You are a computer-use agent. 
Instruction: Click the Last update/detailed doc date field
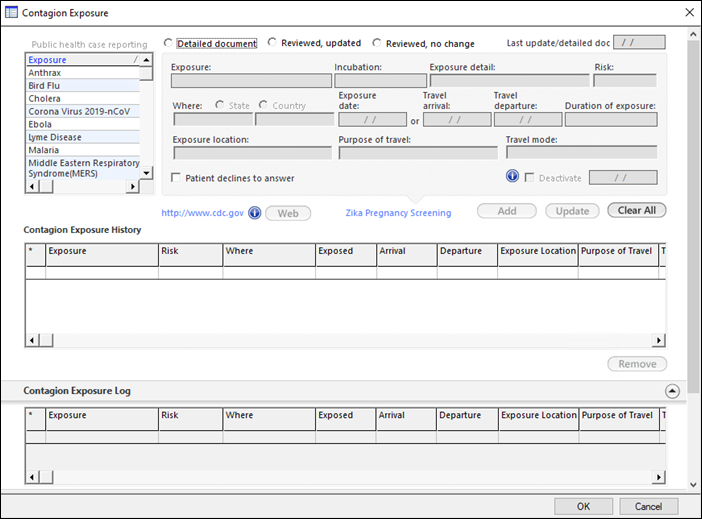639,42
